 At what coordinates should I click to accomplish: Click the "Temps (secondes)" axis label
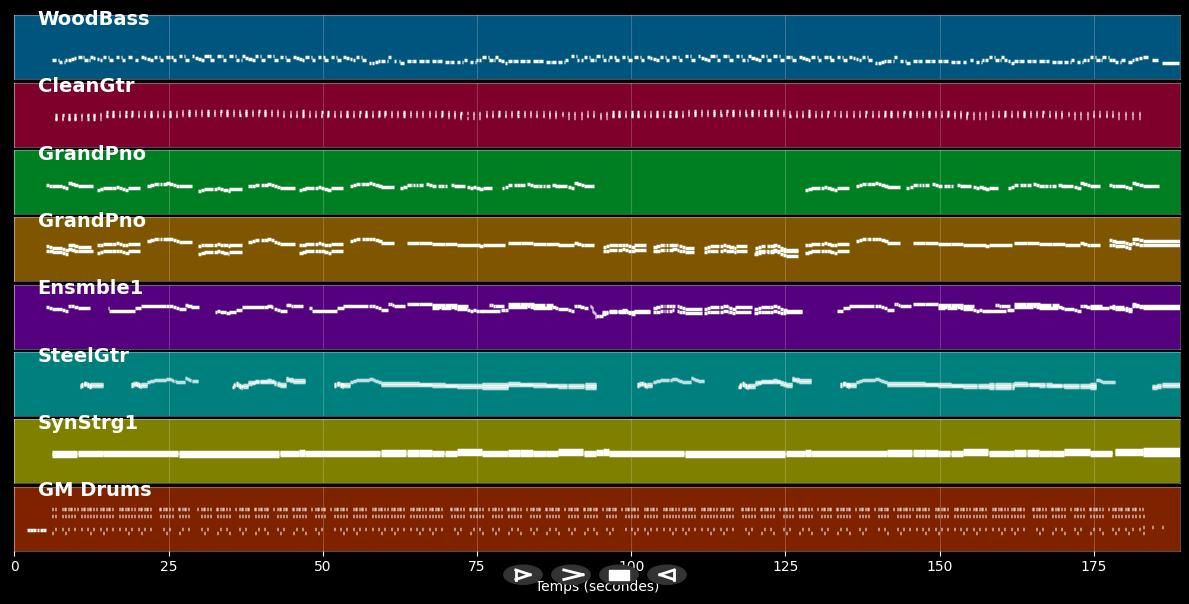coord(597,589)
